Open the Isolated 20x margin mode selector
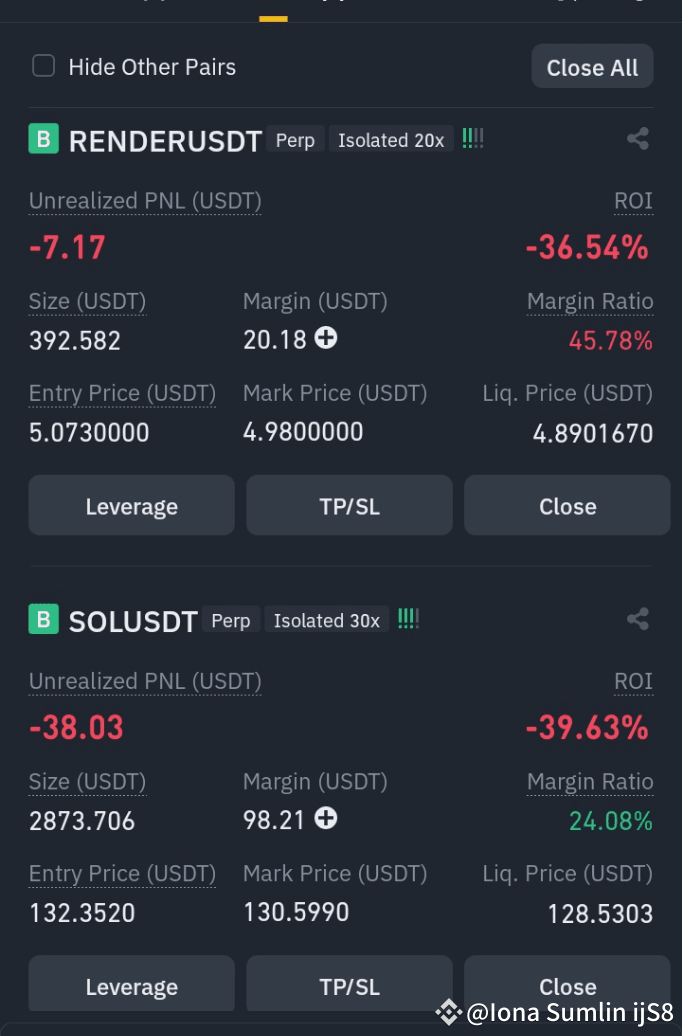The image size is (682, 1036). 390,139
